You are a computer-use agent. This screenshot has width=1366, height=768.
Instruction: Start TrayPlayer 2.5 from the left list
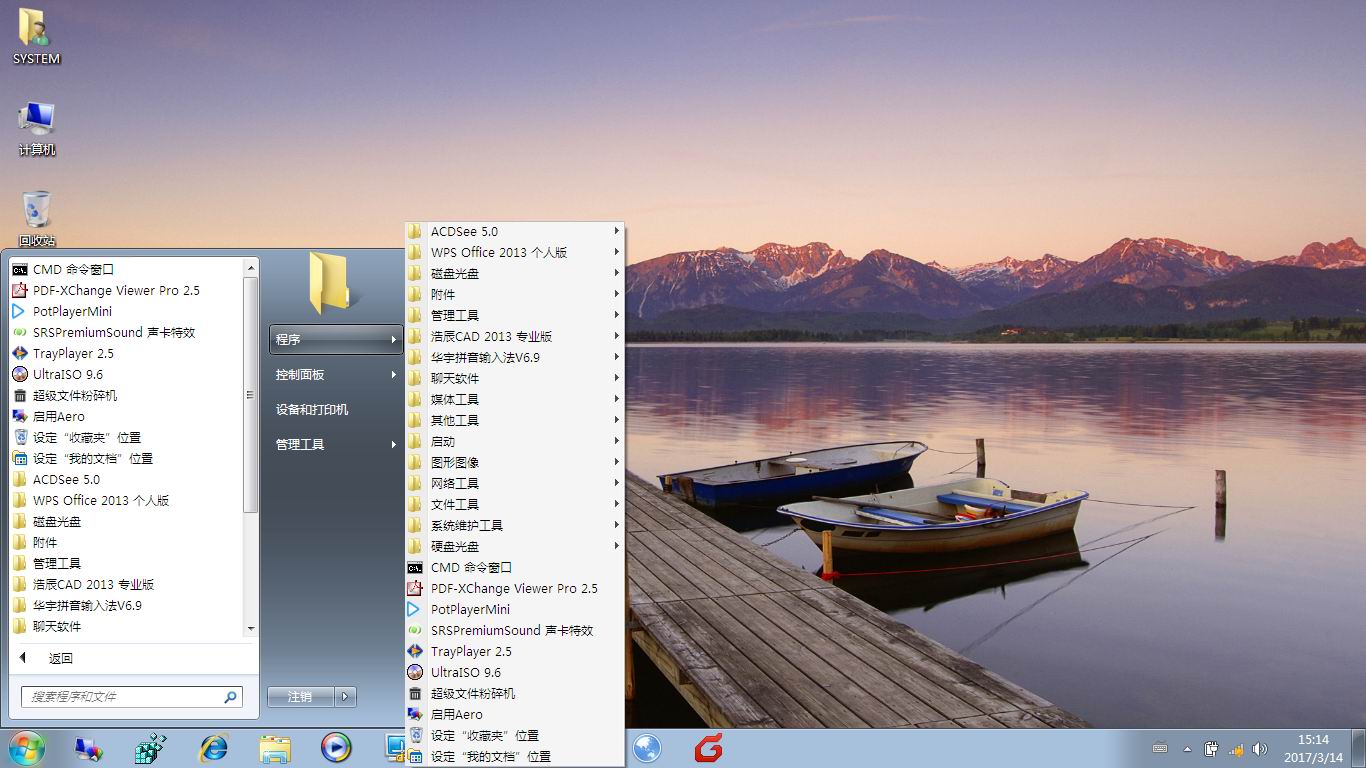(125, 353)
